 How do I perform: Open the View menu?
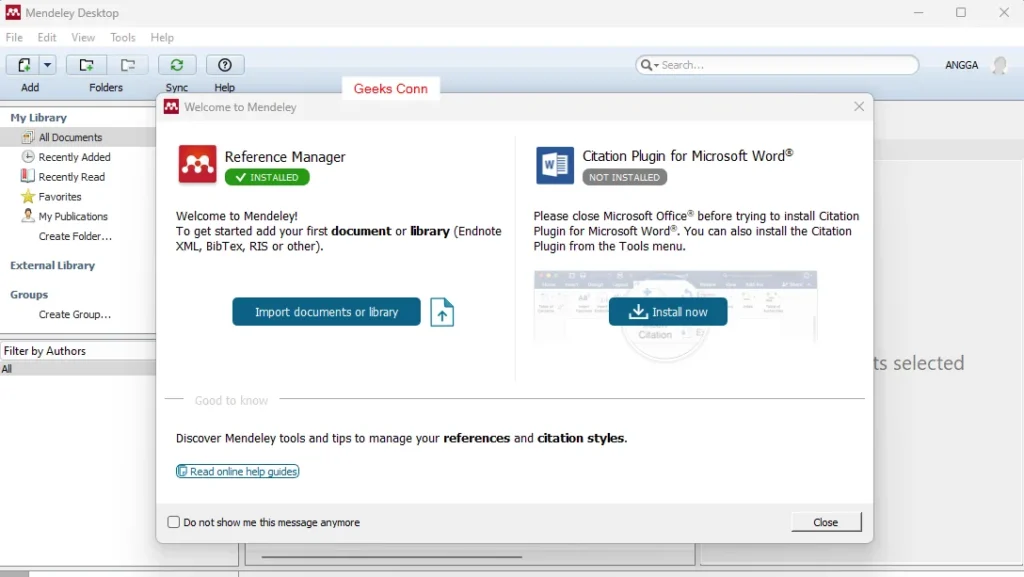(x=82, y=37)
